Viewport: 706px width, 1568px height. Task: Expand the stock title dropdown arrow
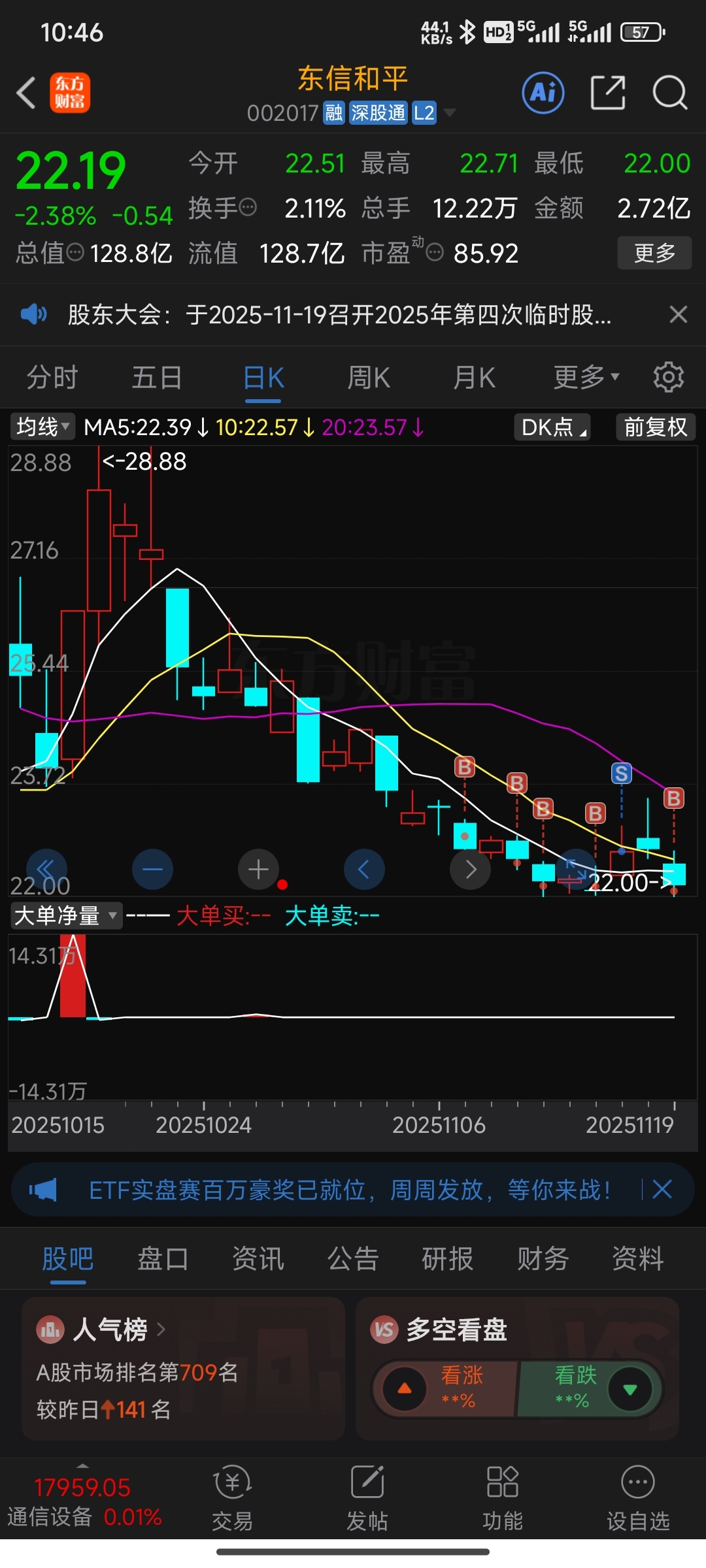[x=449, y=114]
